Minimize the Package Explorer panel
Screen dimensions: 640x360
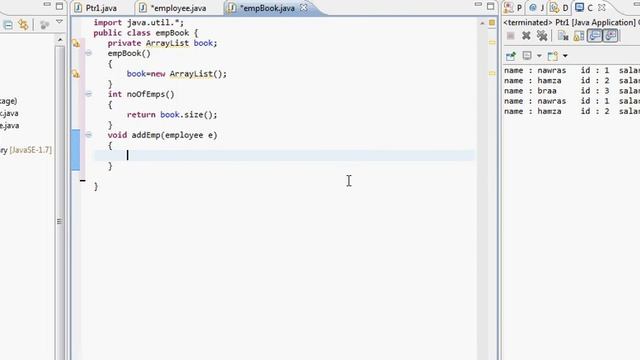coord(47,5)
